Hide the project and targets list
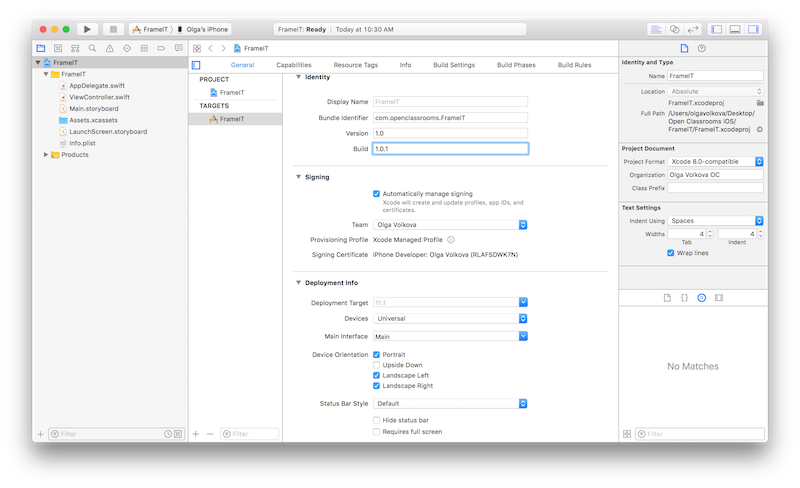Viewport: 800px width, 488px height. click(196, 65)
